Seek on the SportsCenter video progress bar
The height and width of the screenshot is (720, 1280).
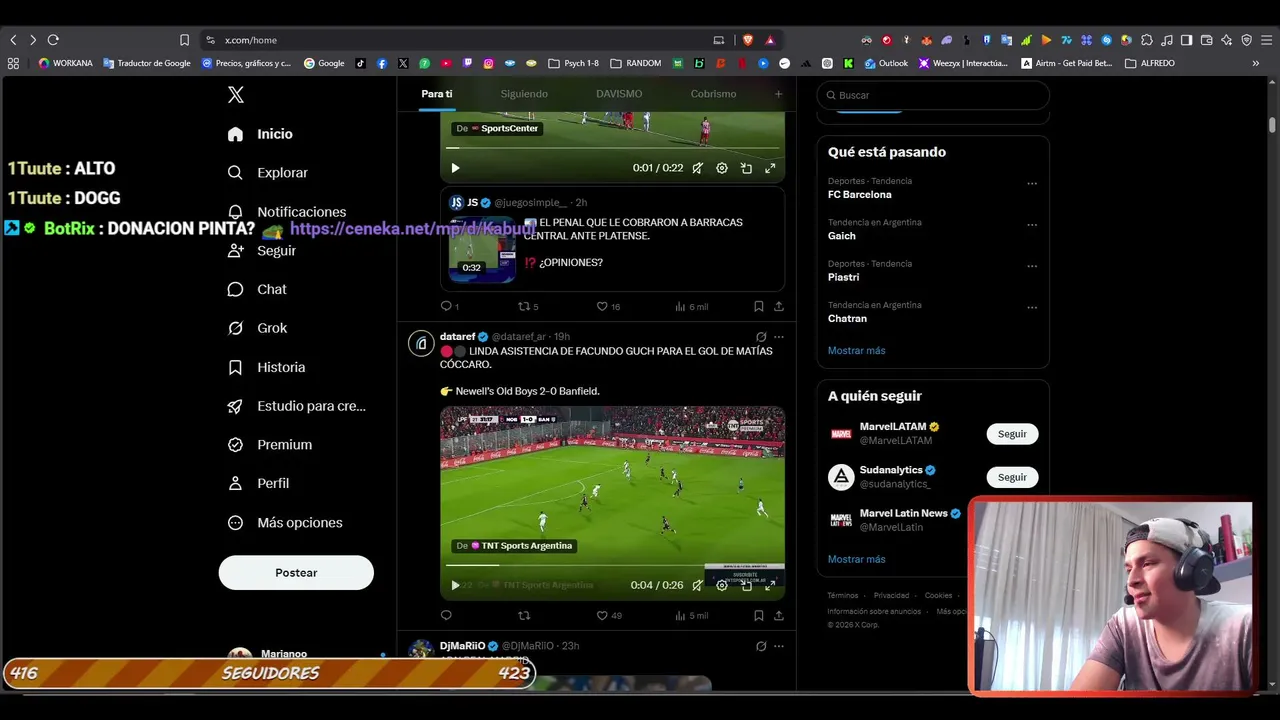click(x=612, y=148)
